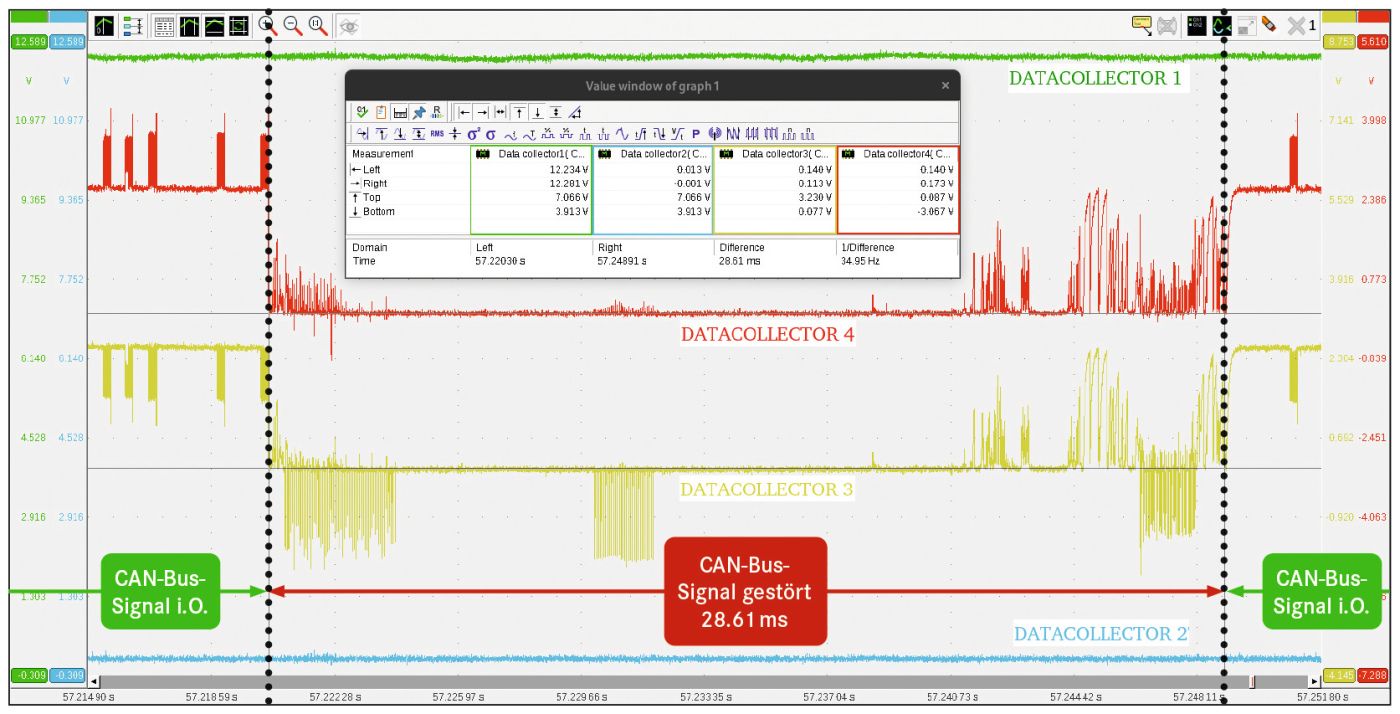The image size is (1400, 714).
Task: Click the zoom out magnifier icon
Action: tap(293, 26)
